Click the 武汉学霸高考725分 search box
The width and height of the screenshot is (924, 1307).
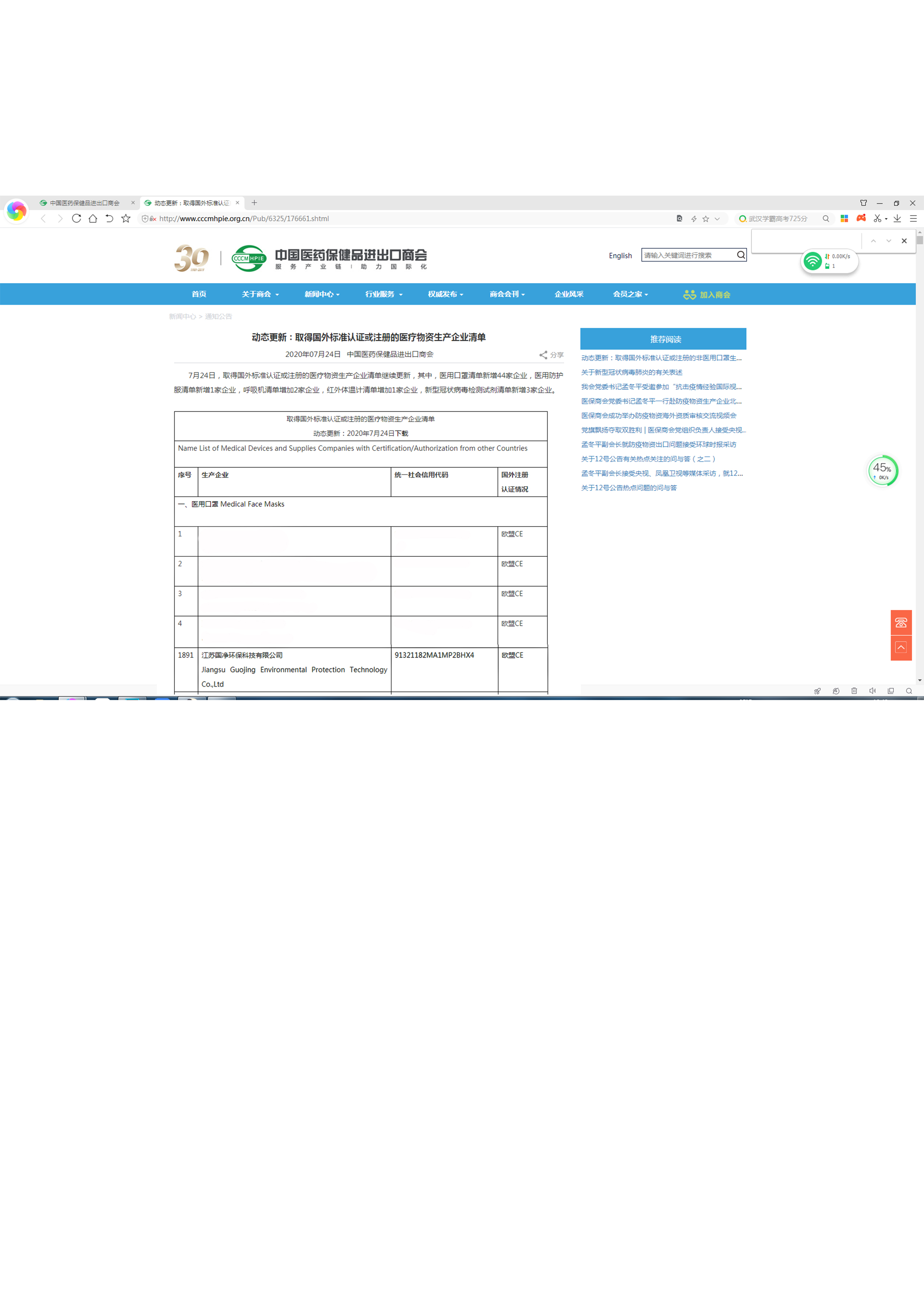coord(778,219)
